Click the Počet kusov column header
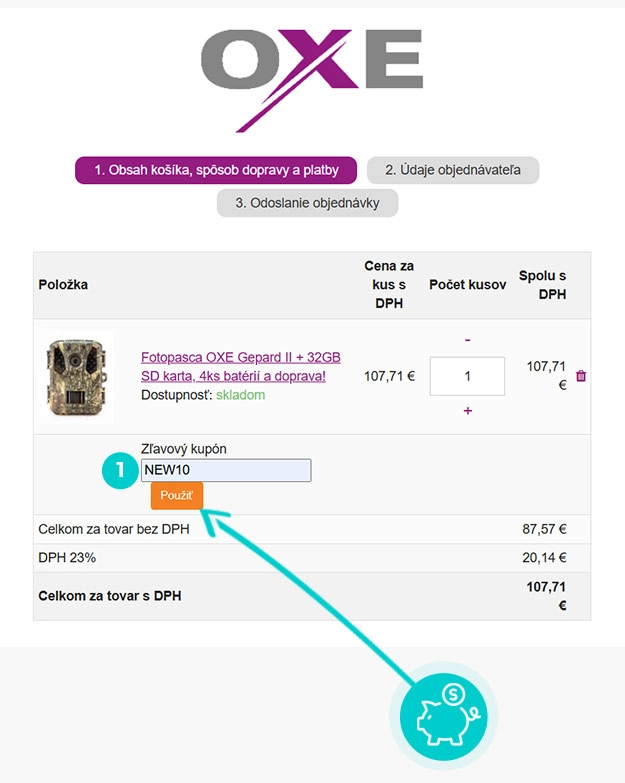625x783 pixels. point(468,285)
